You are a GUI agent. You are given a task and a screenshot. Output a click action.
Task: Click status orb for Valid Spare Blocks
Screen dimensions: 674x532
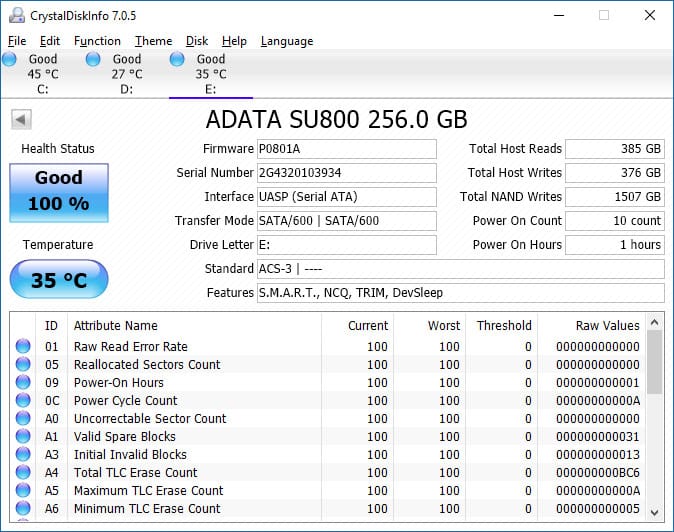[23, 436]
